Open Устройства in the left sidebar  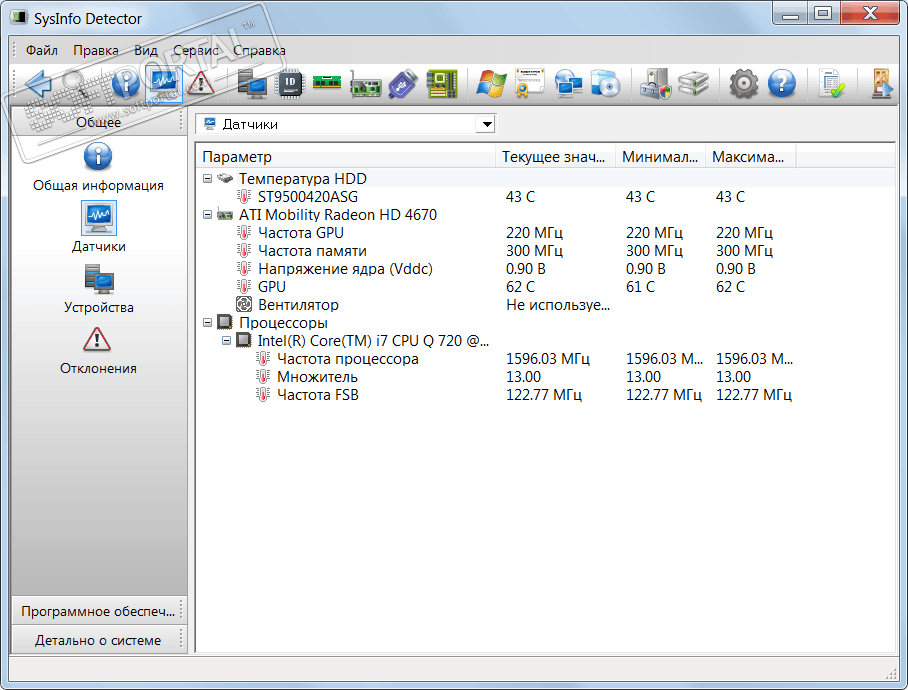(x=98, y=289)
